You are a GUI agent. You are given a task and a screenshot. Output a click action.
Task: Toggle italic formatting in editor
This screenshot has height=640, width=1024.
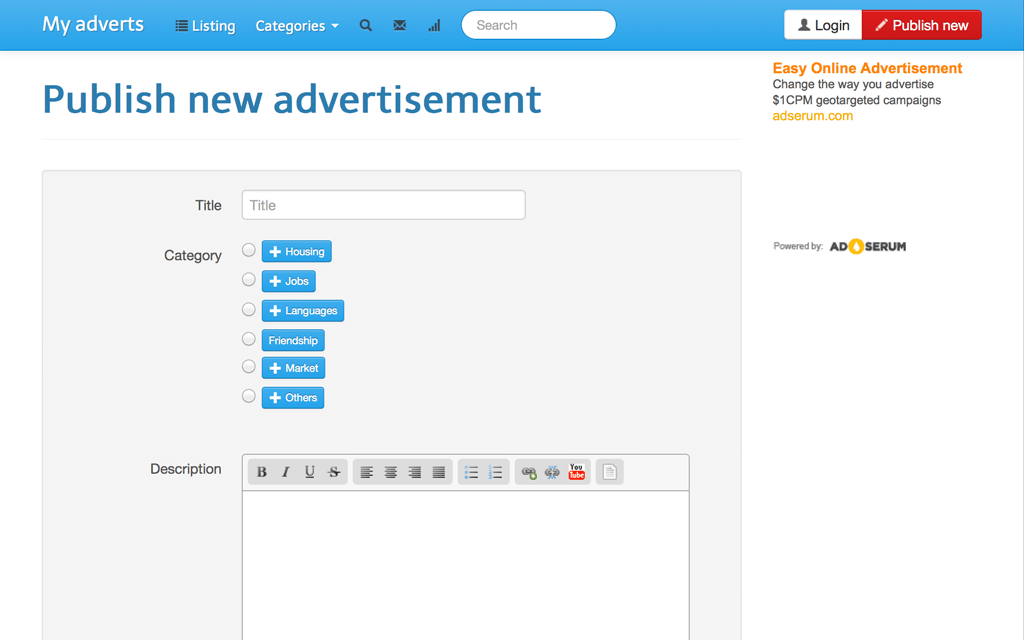(286, 472)
